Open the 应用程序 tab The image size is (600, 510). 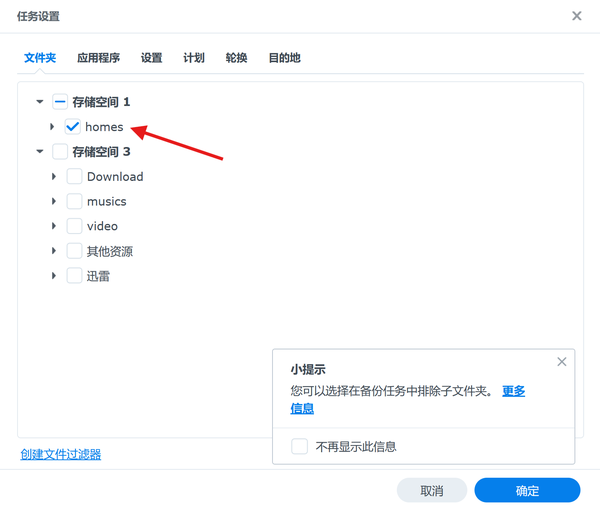point(98,58)
